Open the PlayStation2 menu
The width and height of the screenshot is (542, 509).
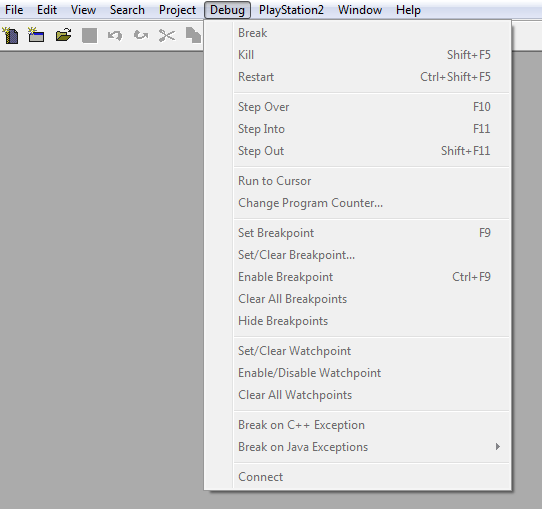pyautogui.click(x=291, y=10)
